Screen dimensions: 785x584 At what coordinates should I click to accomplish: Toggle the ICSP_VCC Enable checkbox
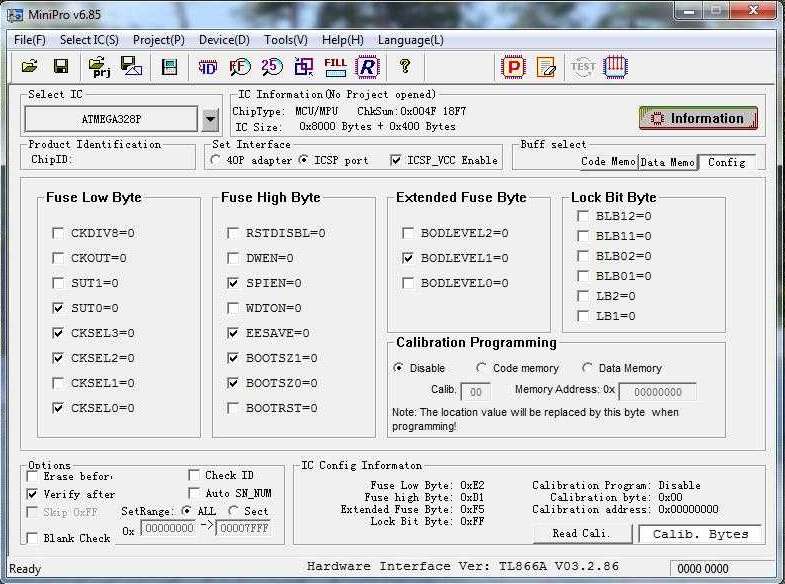point(396,160)
